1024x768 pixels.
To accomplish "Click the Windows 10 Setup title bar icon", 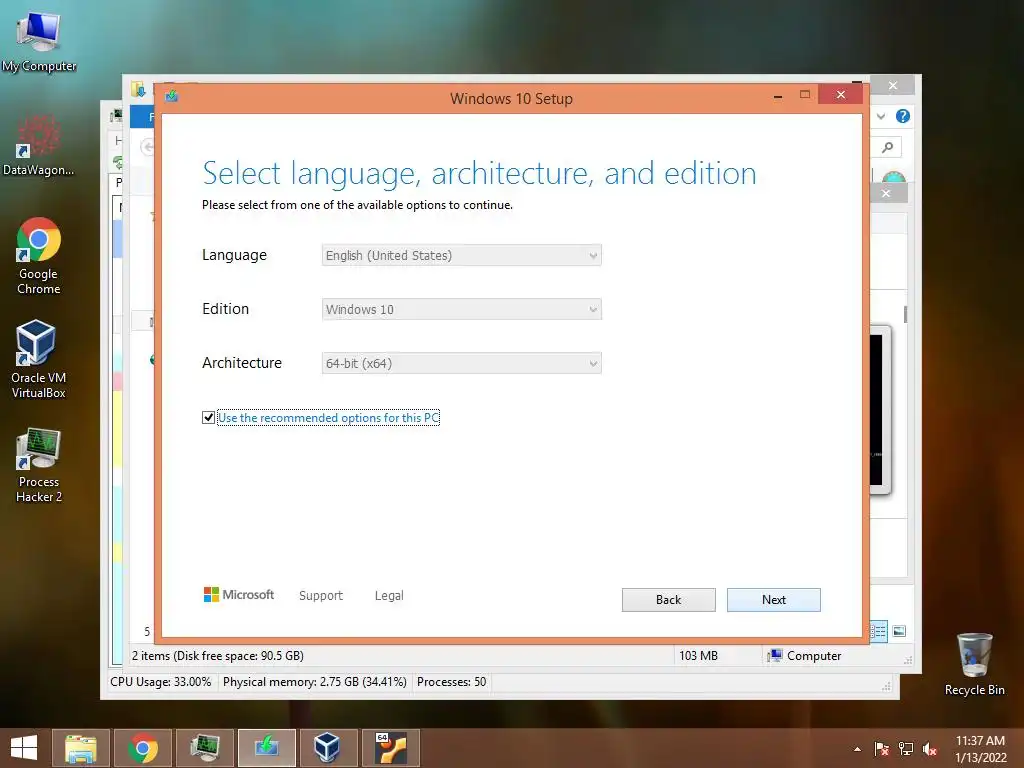I will 172,97.
